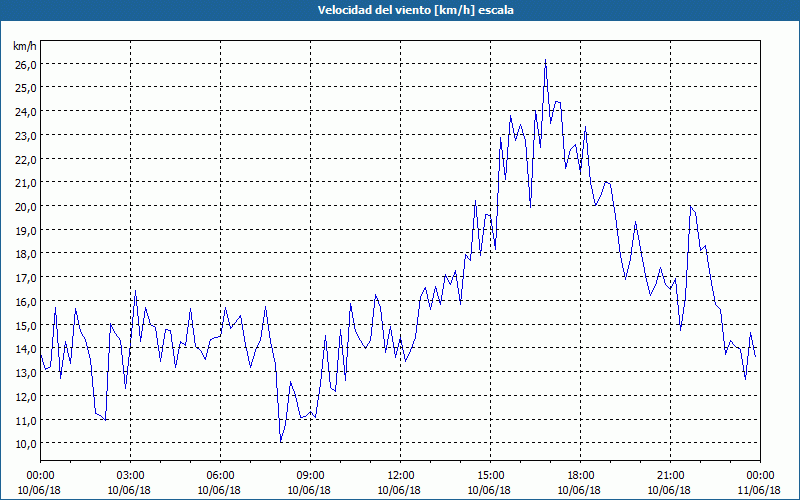
Task: Select the 06:00 time label
Action: (220, 476)
